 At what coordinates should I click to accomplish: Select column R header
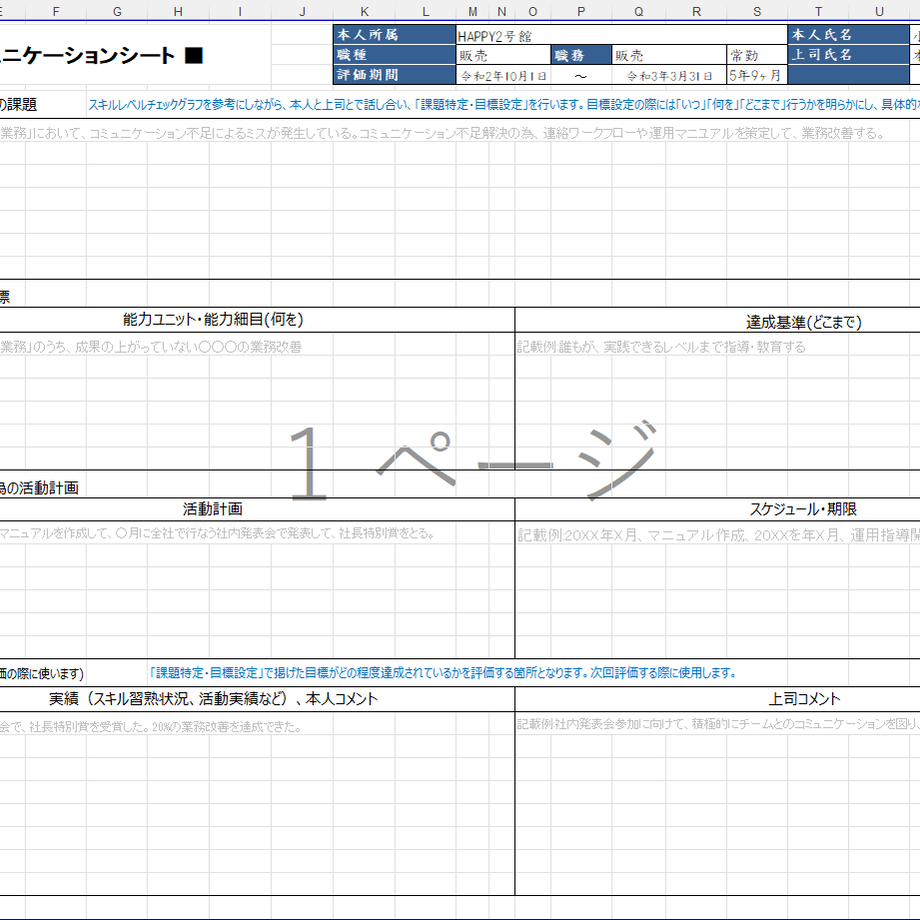coord(696,11)
